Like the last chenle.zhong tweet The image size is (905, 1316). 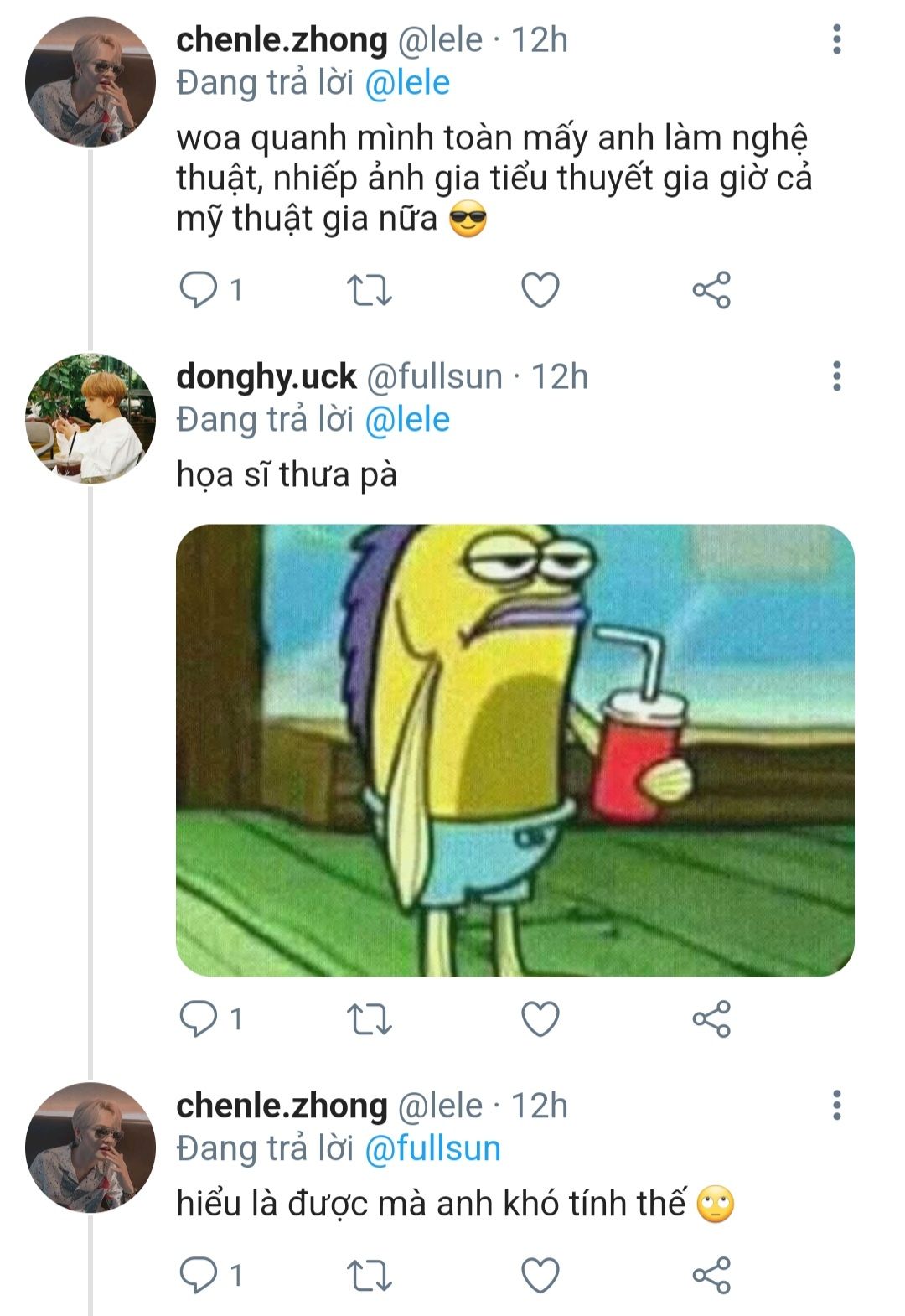[540, 1275]
